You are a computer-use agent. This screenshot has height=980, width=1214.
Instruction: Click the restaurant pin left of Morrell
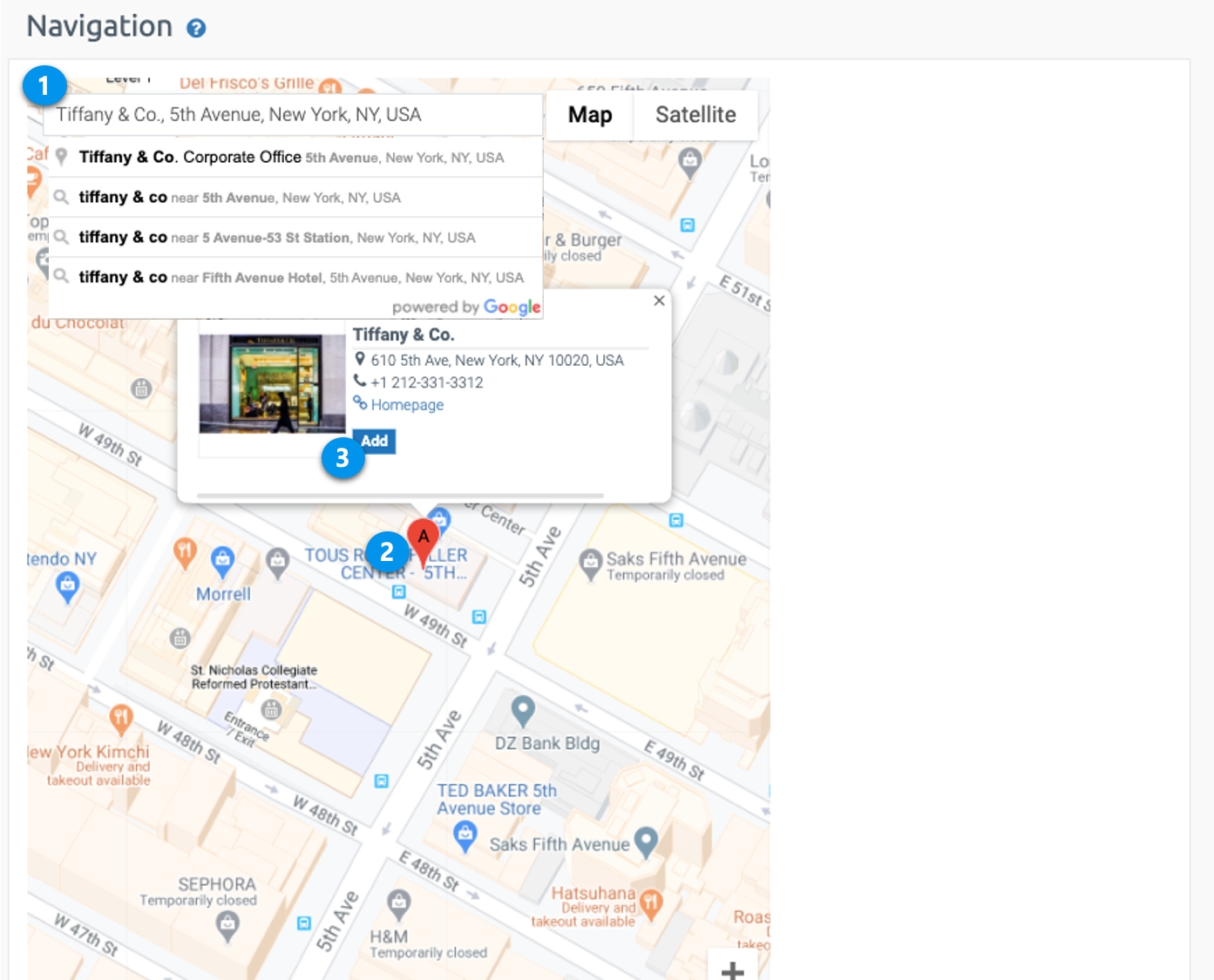185,553
